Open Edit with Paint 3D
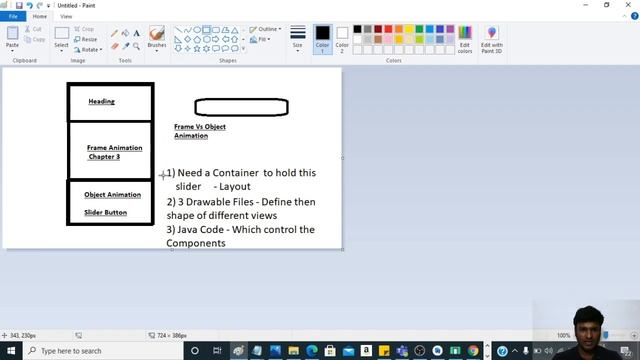The image size is (640, 360). (x=491, y=40)
